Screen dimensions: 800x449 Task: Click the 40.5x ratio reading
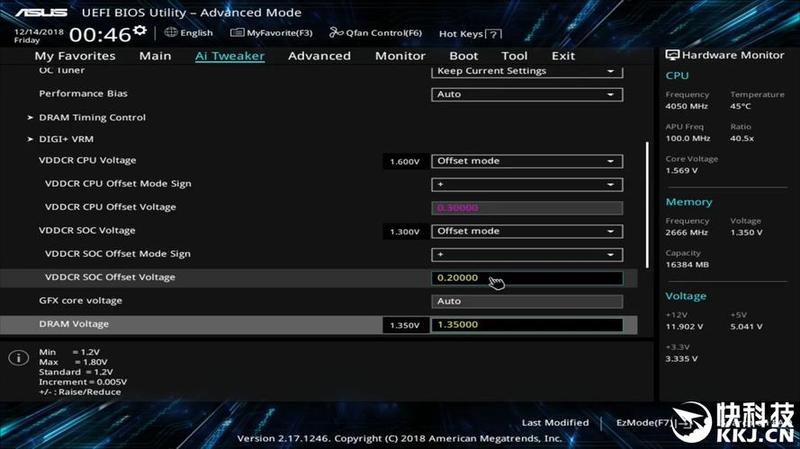point(742,138)
